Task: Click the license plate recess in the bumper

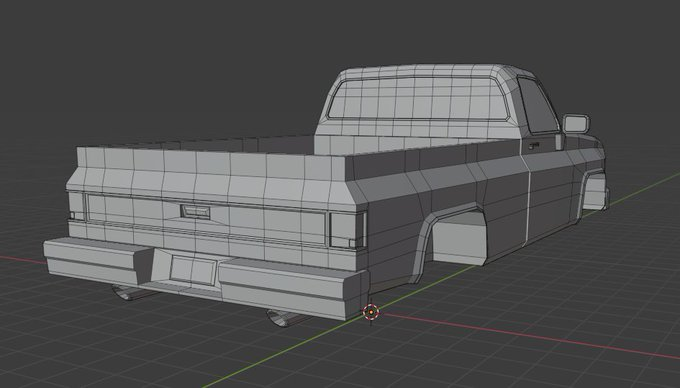Action: 193,270
